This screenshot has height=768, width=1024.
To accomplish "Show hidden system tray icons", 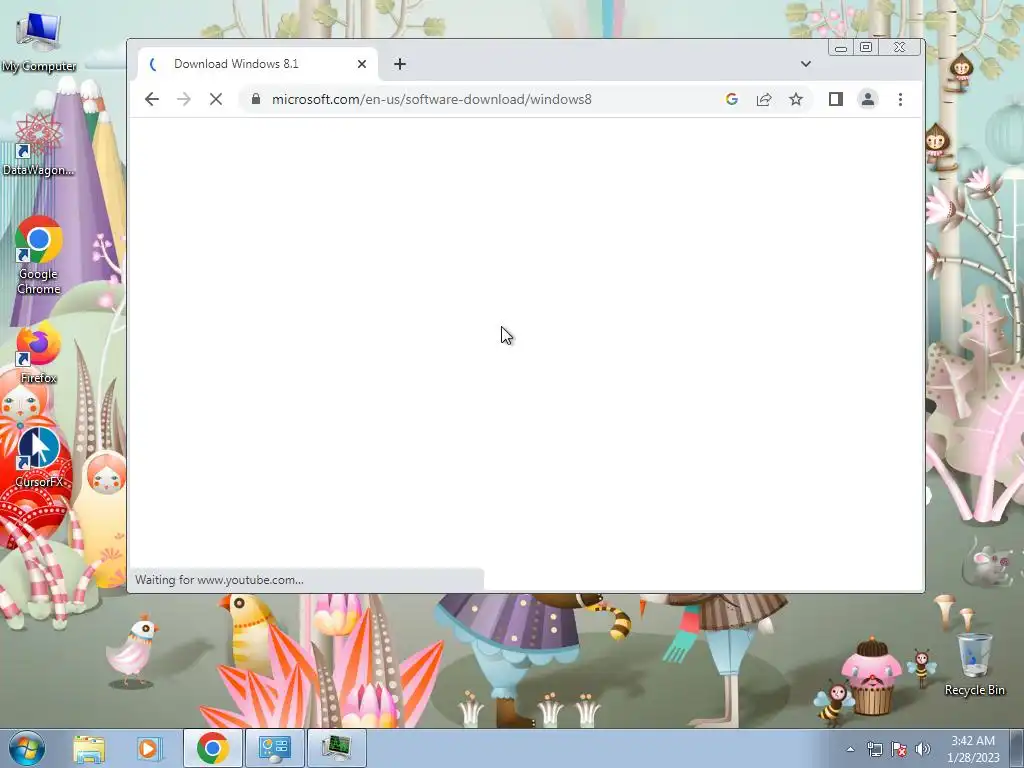I will (x=850, y=749).
